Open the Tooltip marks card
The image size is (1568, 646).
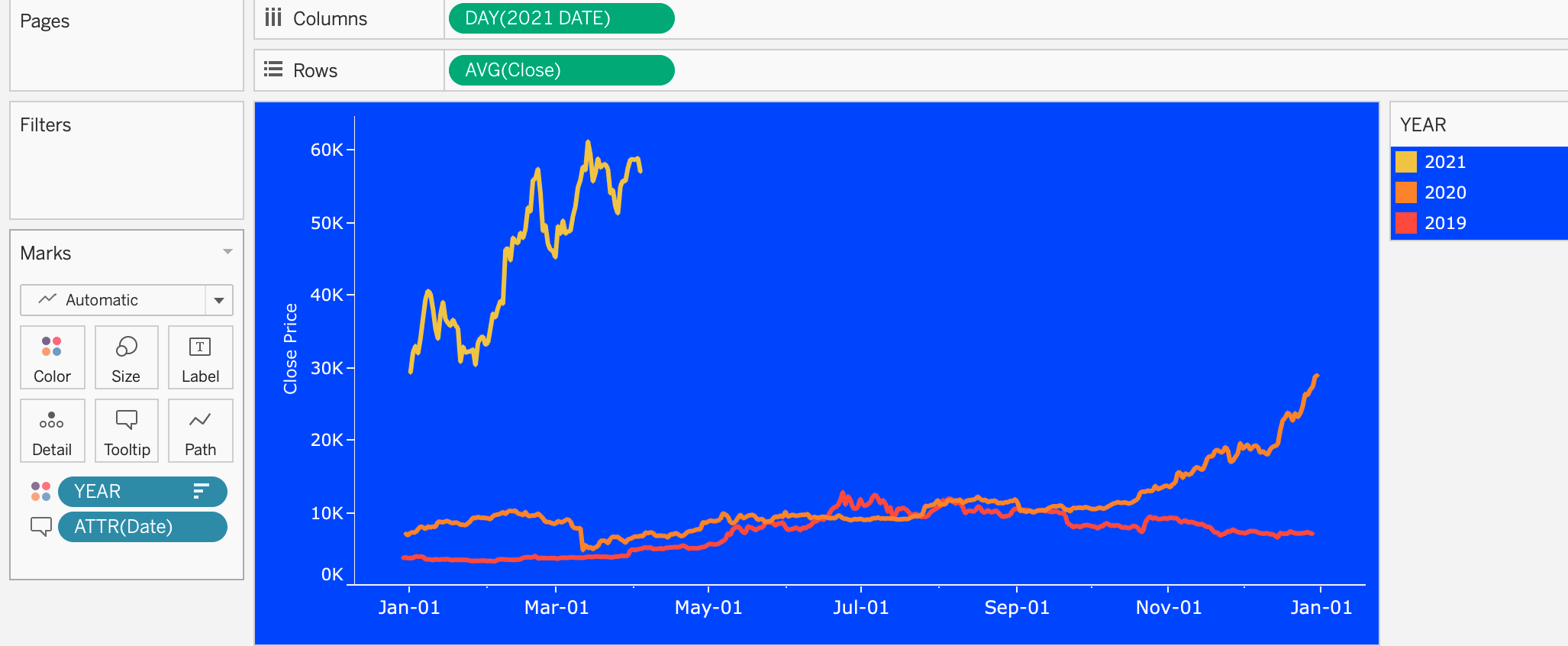(126, 431)
